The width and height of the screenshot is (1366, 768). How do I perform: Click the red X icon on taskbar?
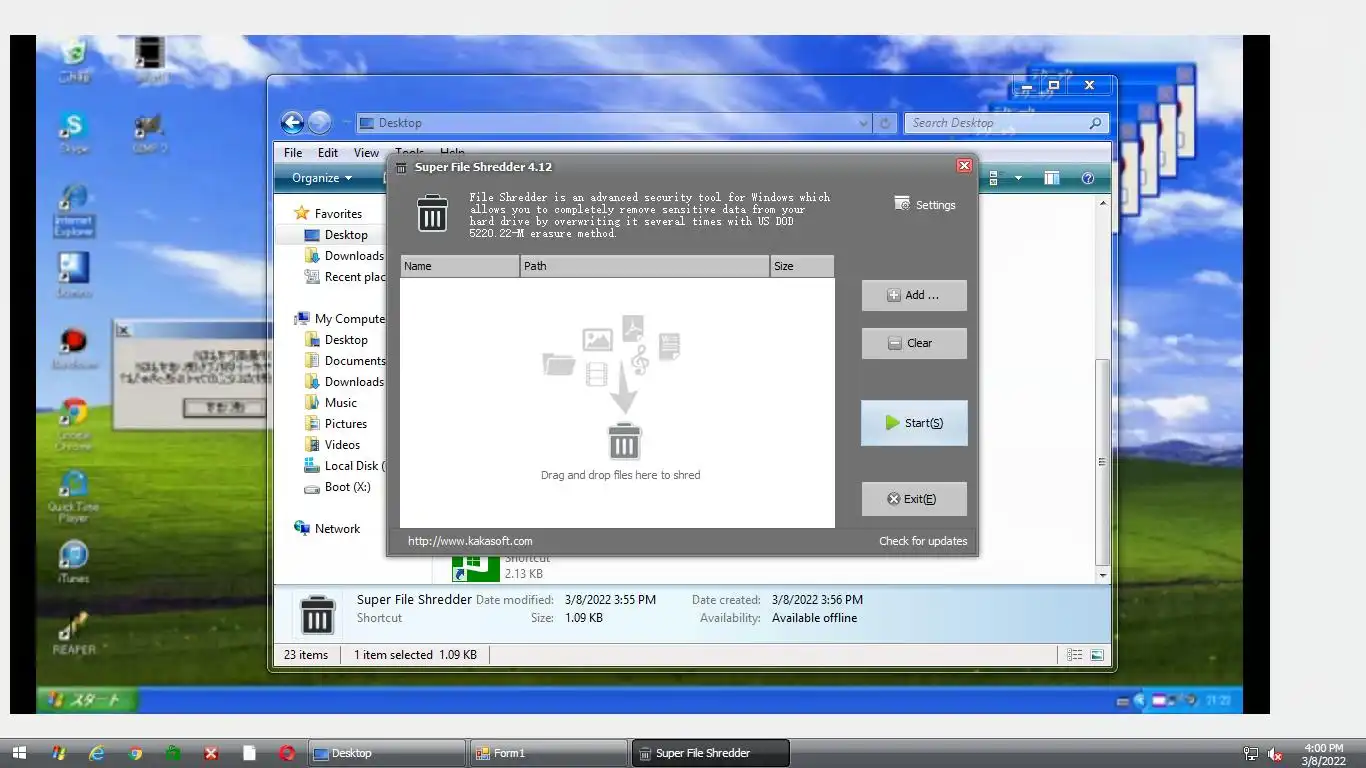click(x=211, y=753)
